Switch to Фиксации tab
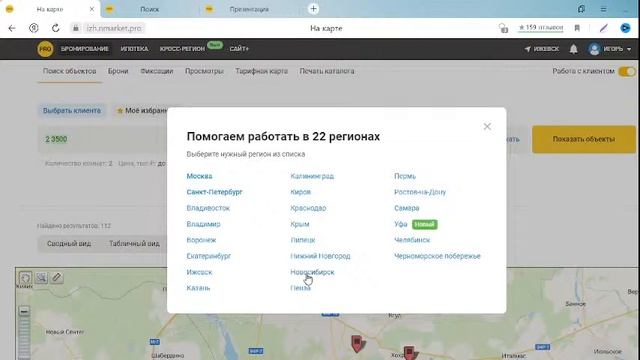 (157, 71)
